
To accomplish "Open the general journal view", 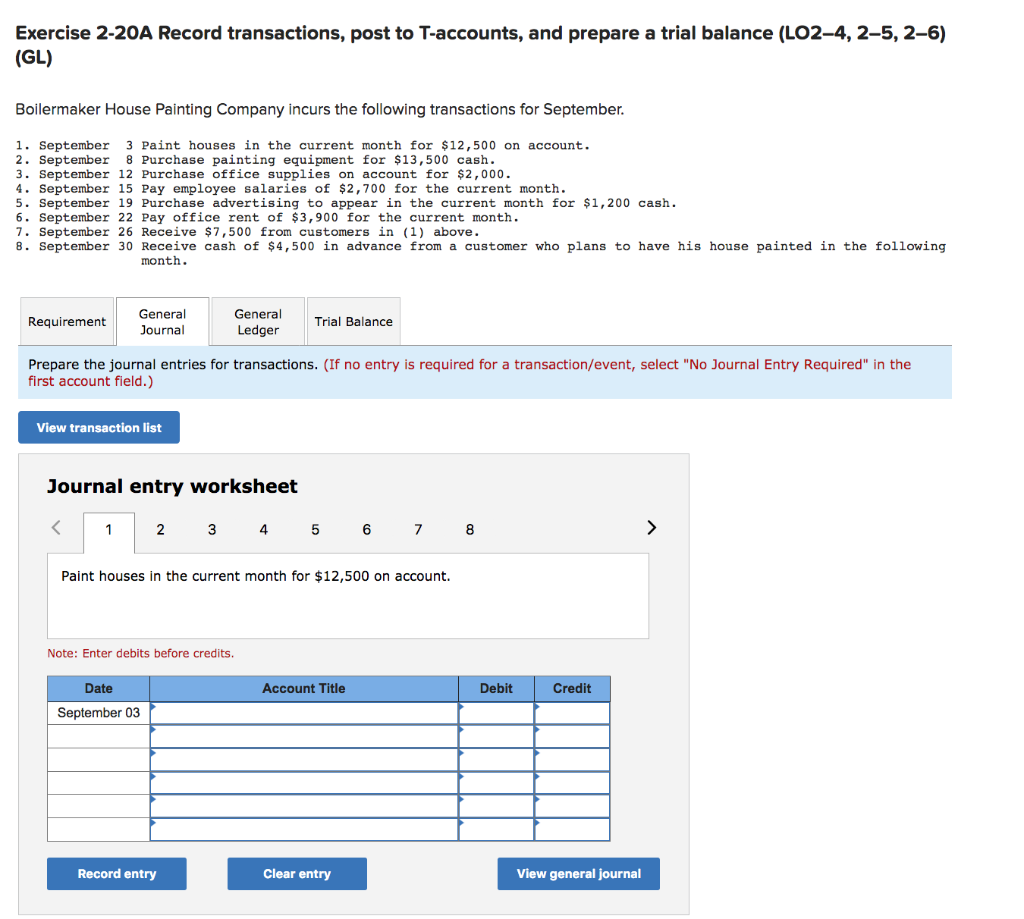I will click(x=578, y=873).
